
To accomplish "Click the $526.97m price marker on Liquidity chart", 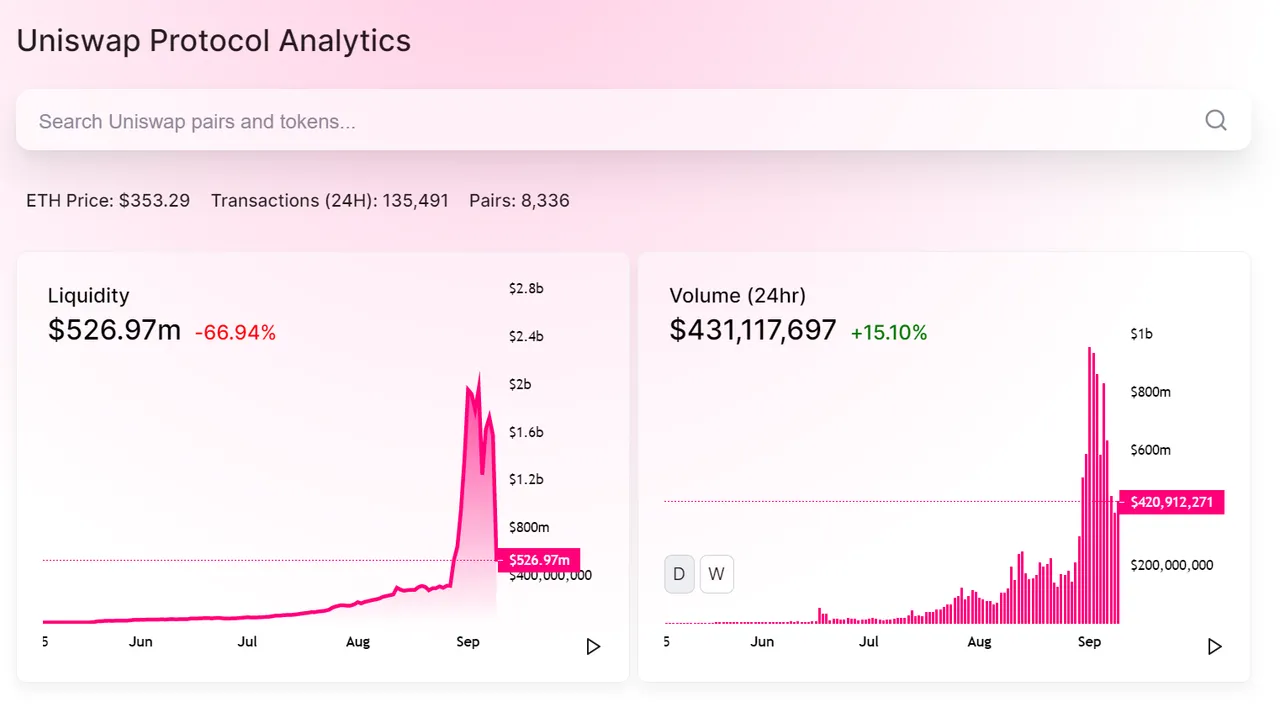I will 539,560.
